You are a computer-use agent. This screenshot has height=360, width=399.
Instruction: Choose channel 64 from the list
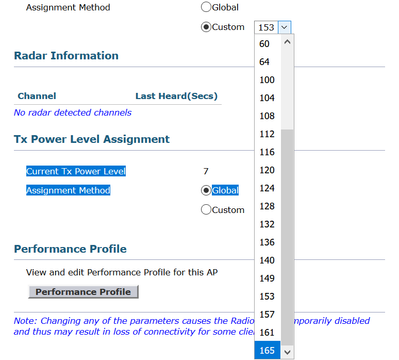coord(268,62)
